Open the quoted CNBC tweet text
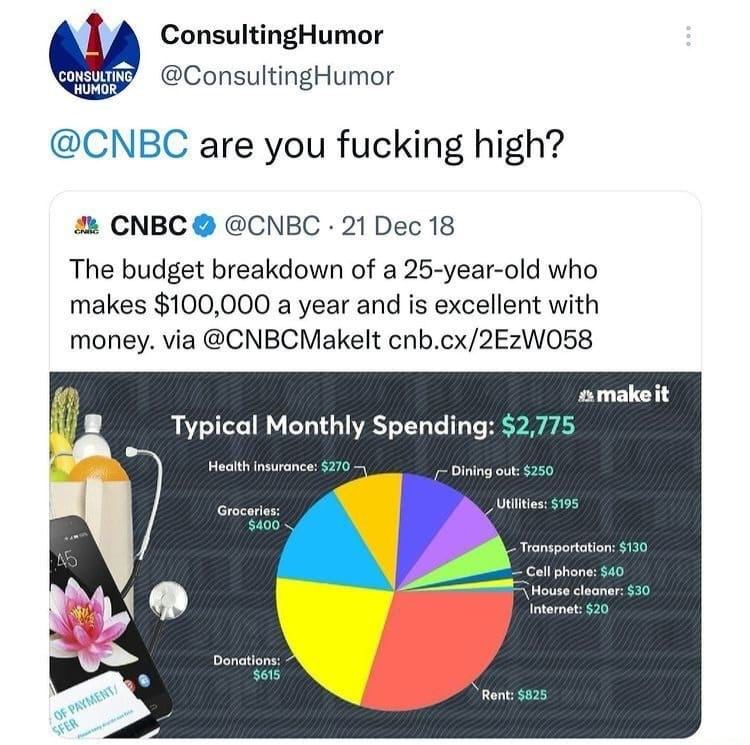This screenshot has width=750, height=745. (334, 305)
